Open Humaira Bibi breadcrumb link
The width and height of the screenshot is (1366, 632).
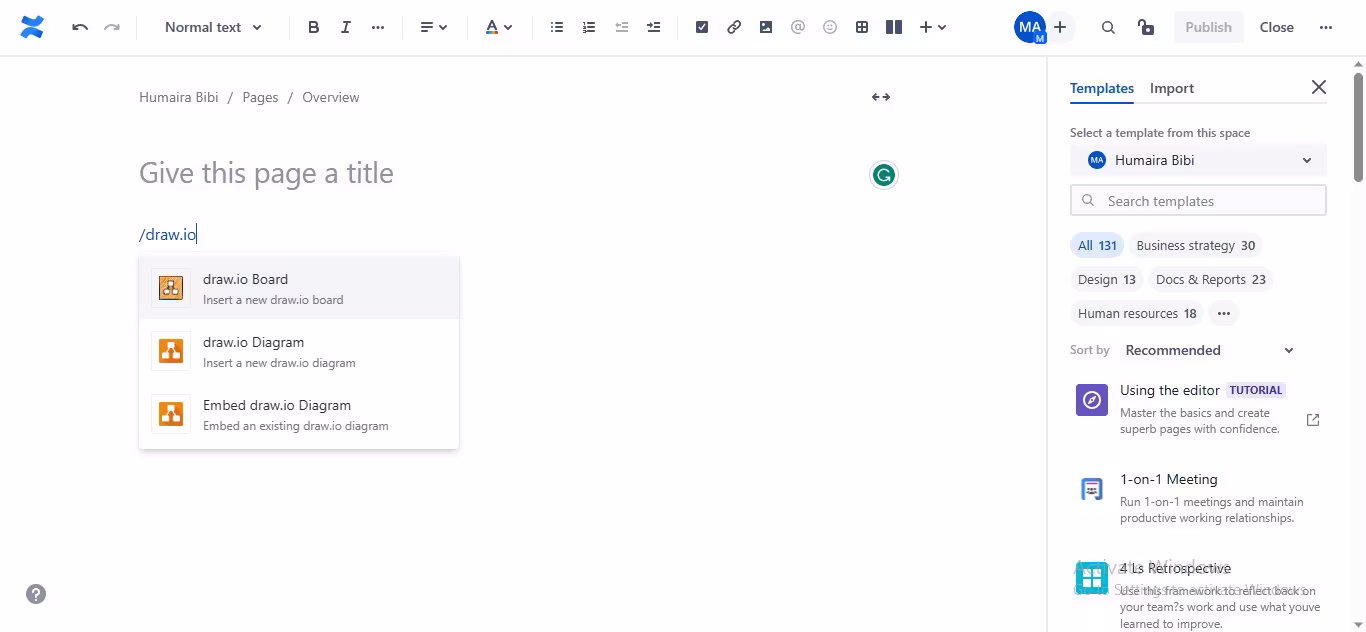(x=179, y=97)
